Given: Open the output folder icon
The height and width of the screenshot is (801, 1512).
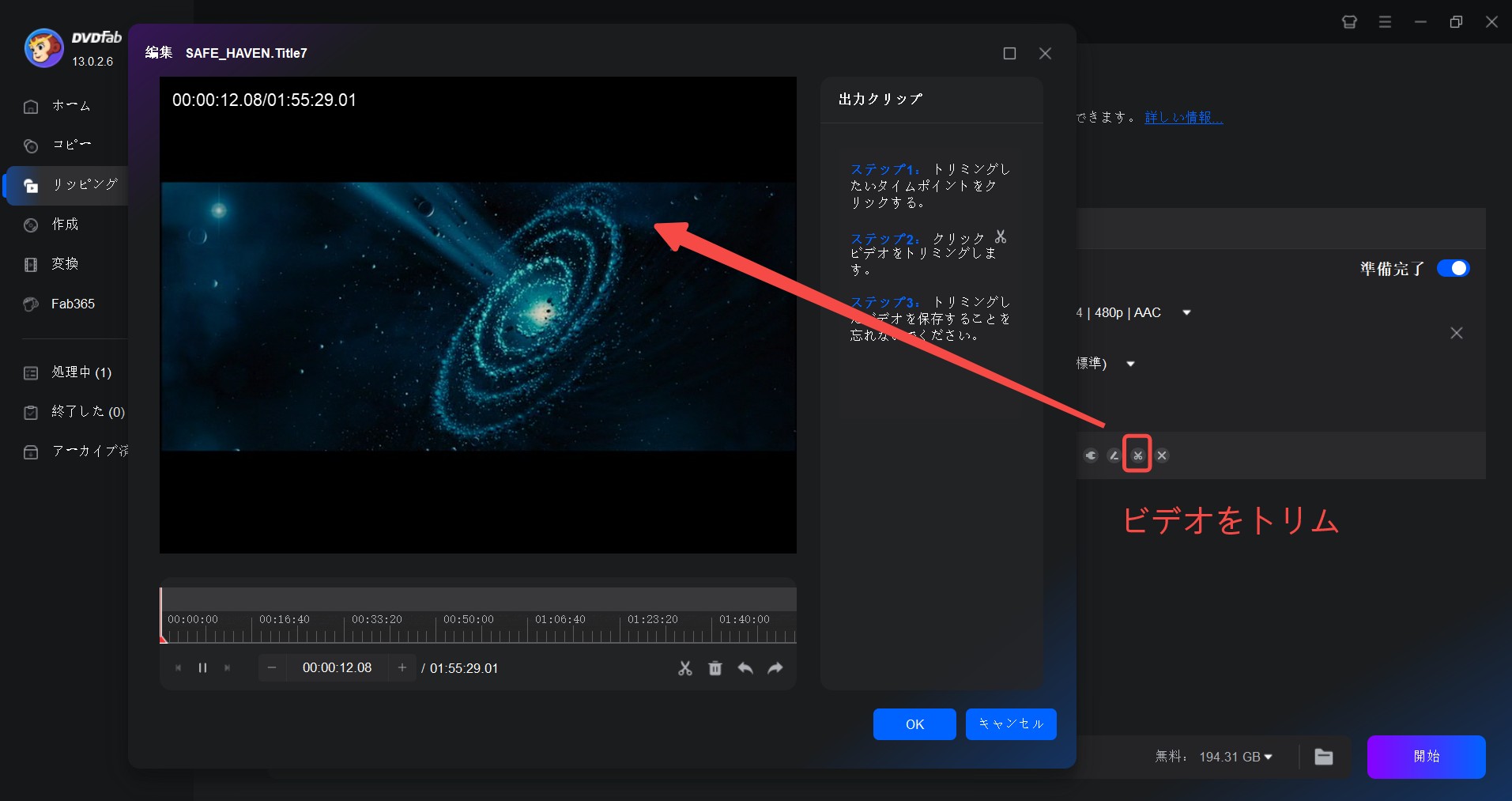Looking at the screenshot, I should coord(1324,757).
